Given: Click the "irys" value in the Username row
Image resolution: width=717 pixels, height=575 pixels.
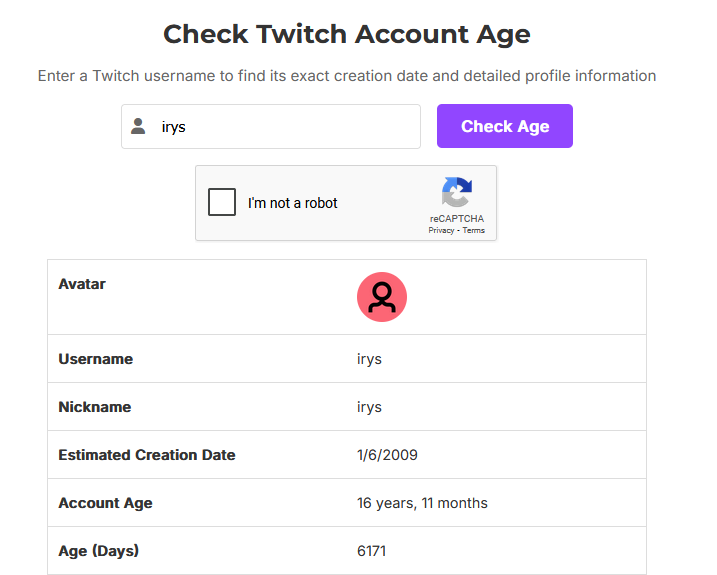Looking at the screenshot, I should point(369,359).
